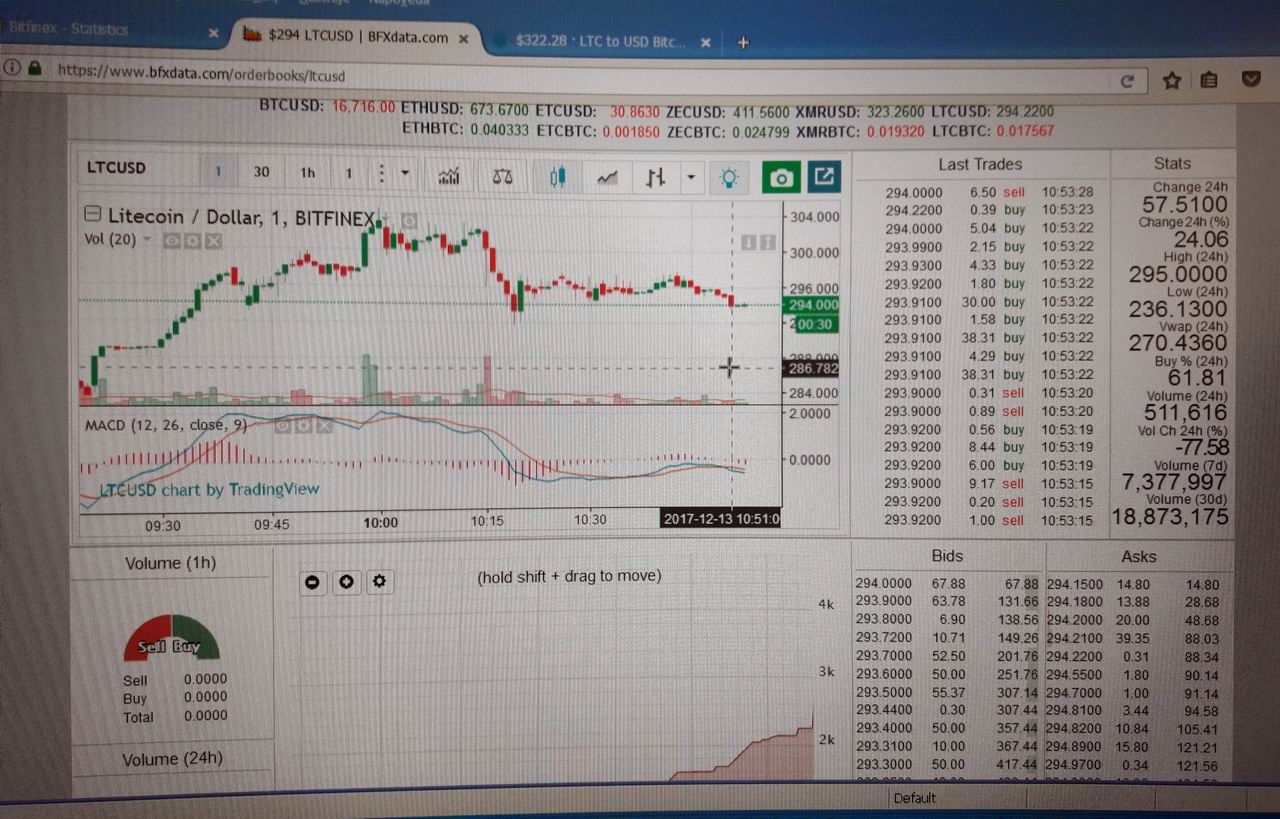The height and width of the screenshot is (819, 1280).
Task: Open depth chart settings gear
Action: pyautogui.click(x=378, y=581)
